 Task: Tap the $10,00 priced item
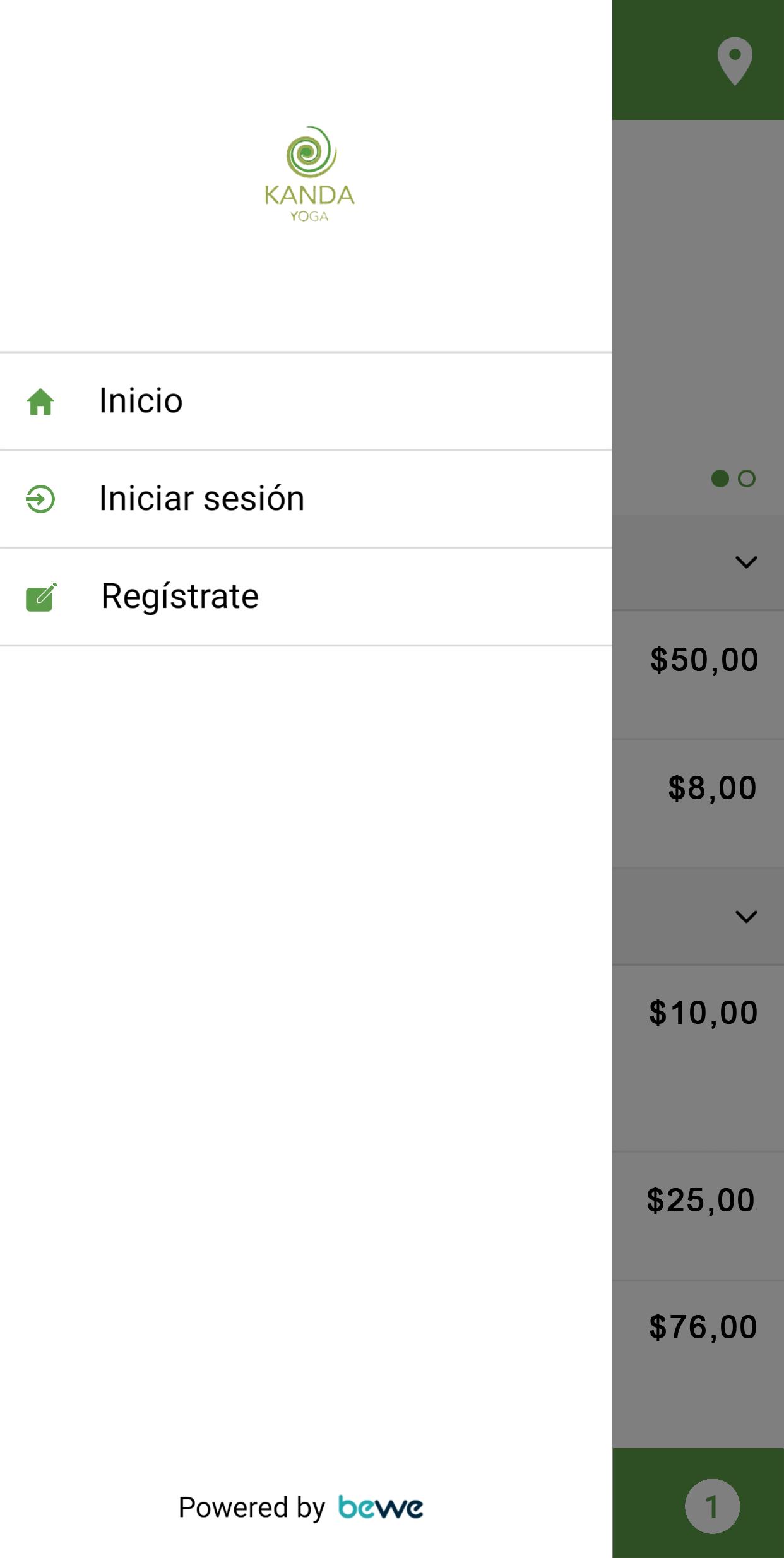tap(698, 1058)
